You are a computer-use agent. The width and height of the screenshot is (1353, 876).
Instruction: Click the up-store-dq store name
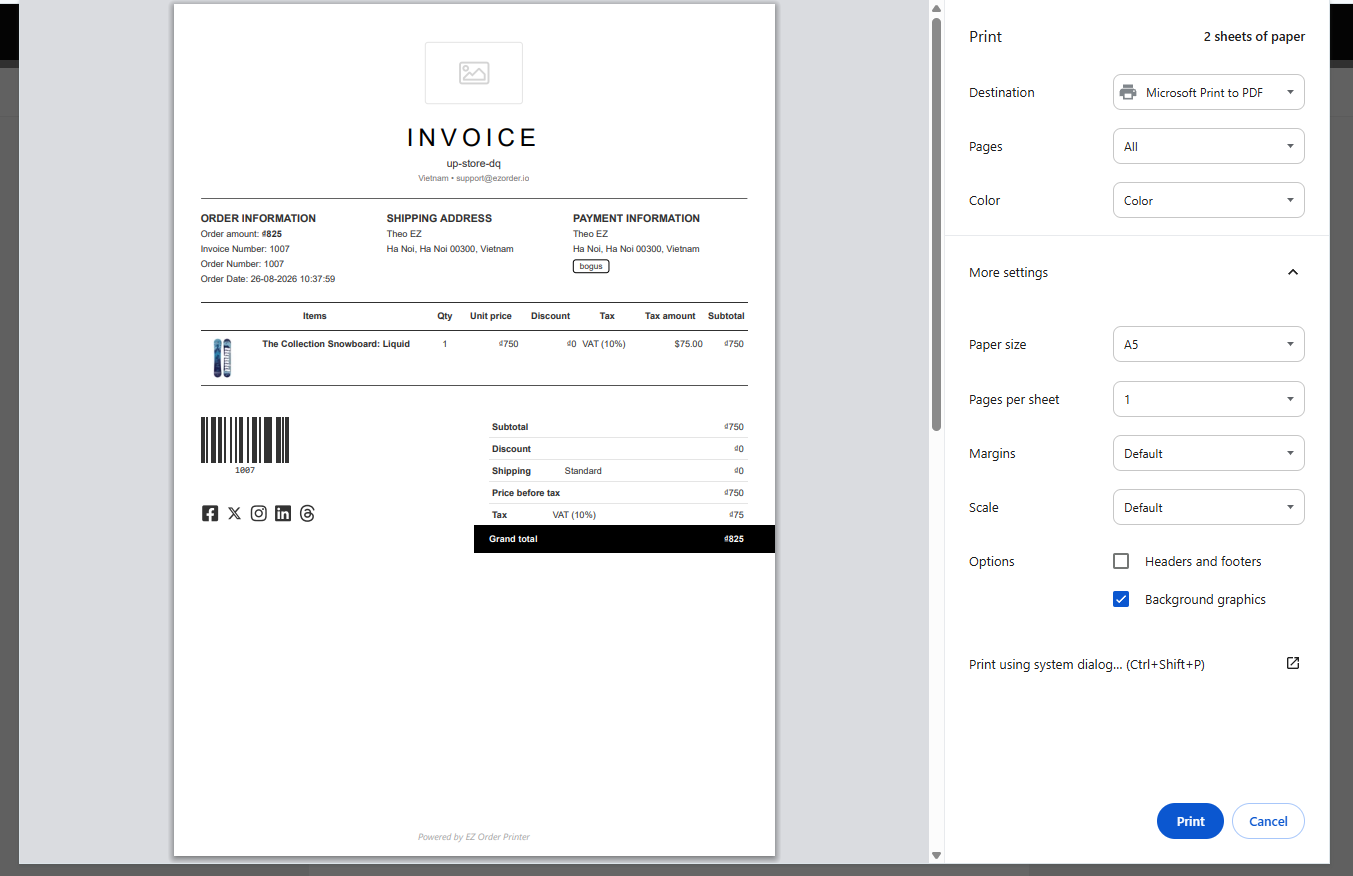(x=474, y=163)
